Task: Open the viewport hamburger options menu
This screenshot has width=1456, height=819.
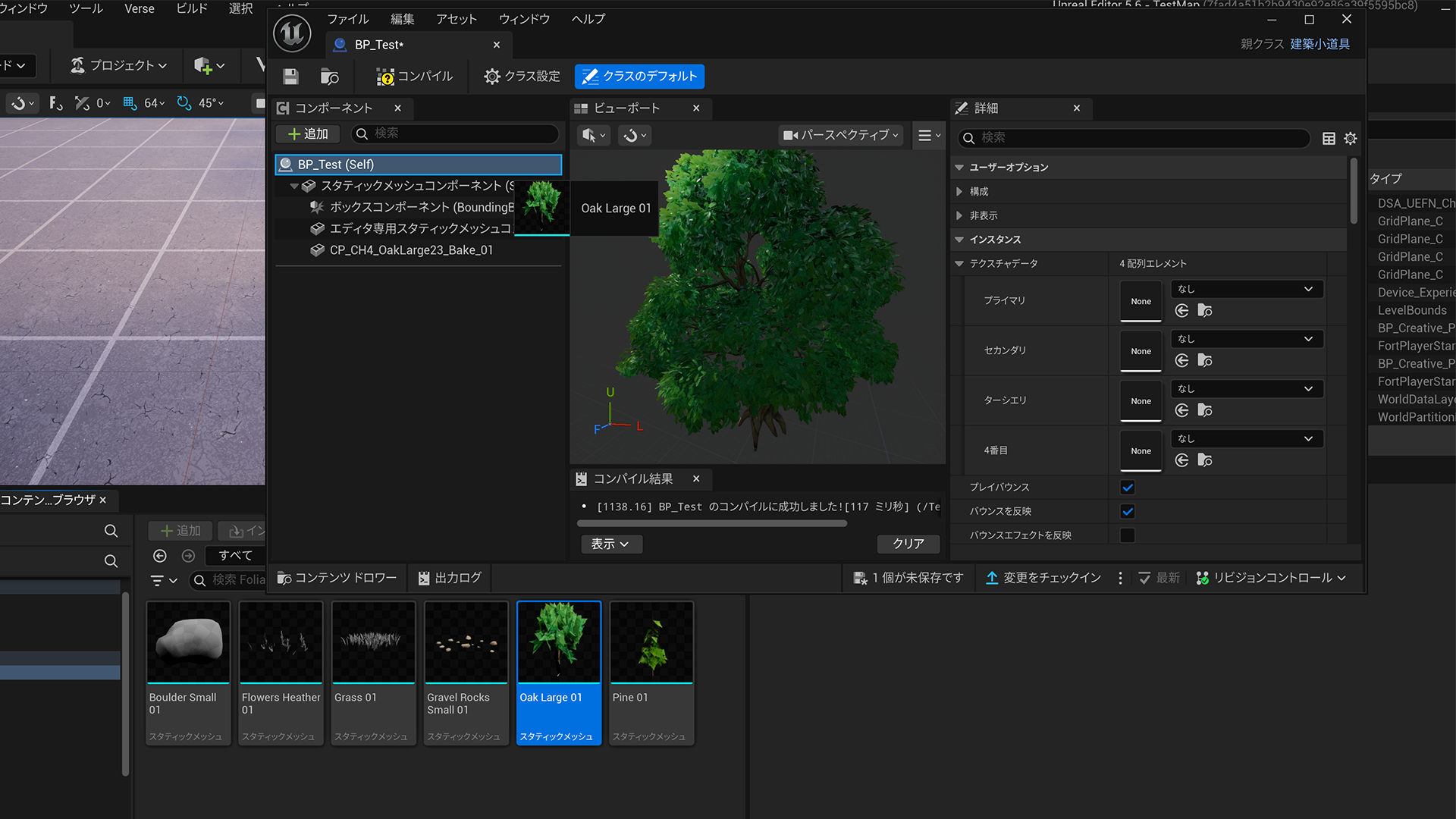Action: click(x=928, y=136)
